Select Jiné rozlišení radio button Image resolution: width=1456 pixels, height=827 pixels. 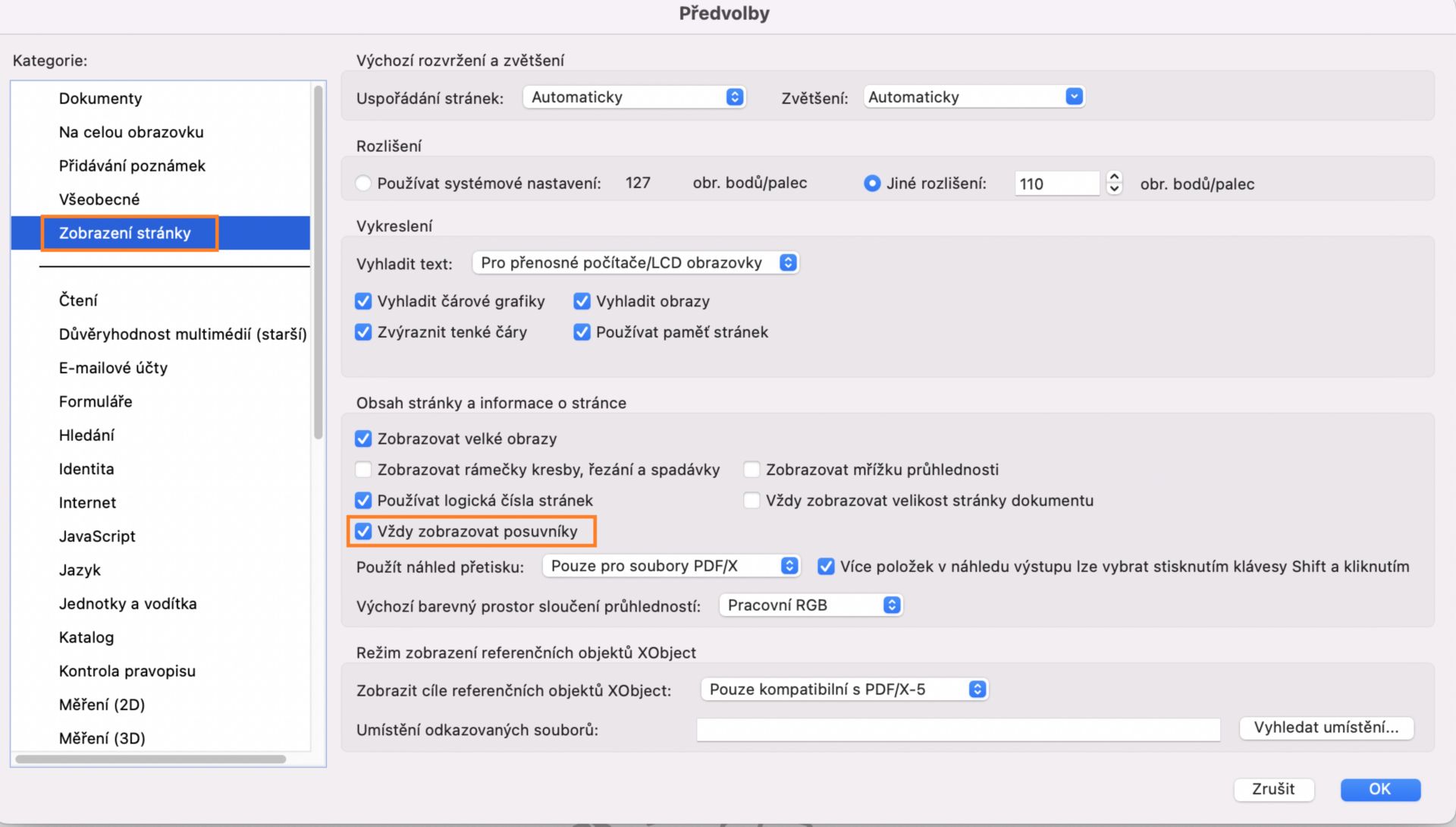(872, 184)
